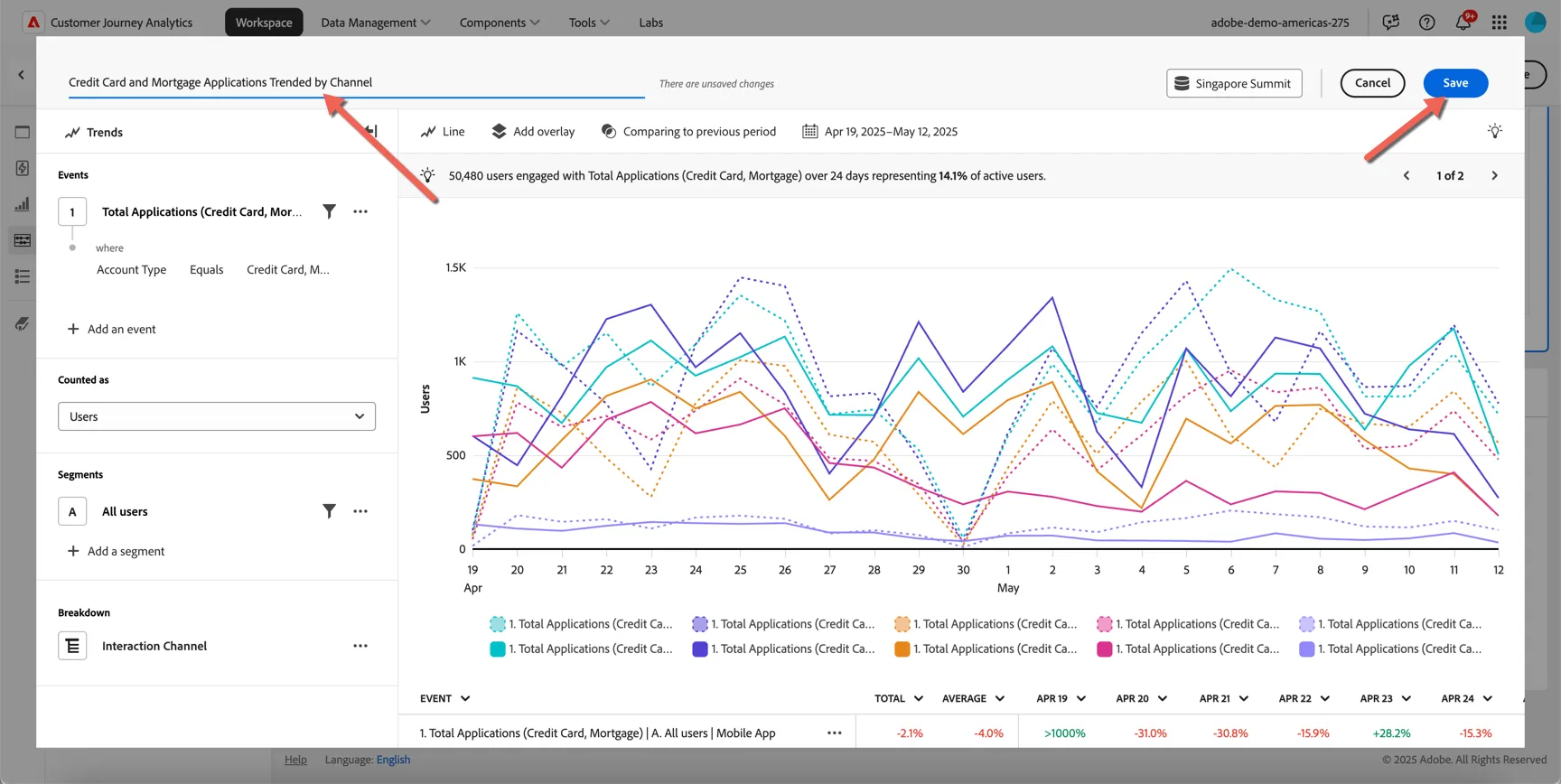This screenshot has height=784, width=1561.
Task: Switch to the Workspace tab
Action: coord(264,23)
